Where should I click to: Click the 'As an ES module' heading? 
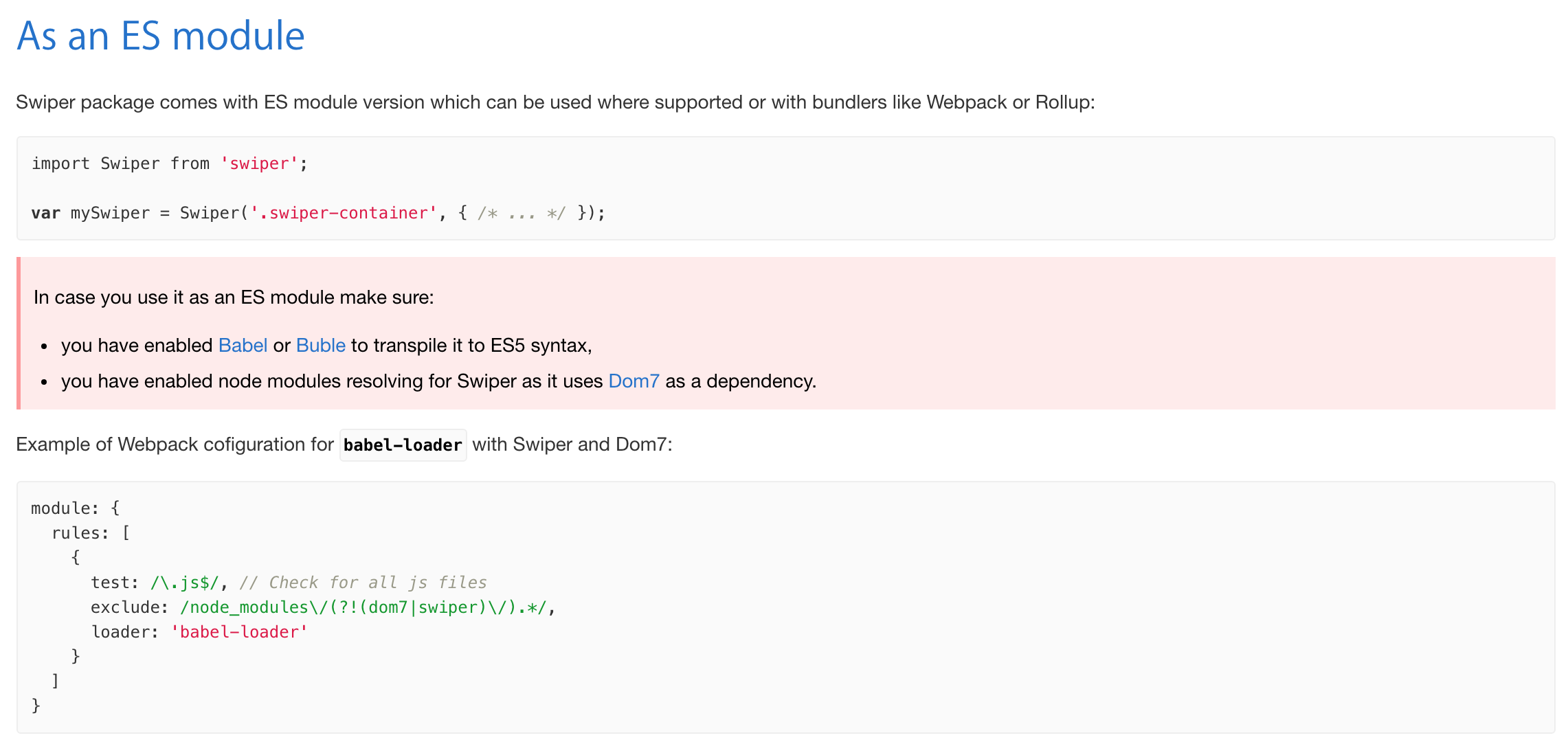pyautogui.click(x=159, y=36)
